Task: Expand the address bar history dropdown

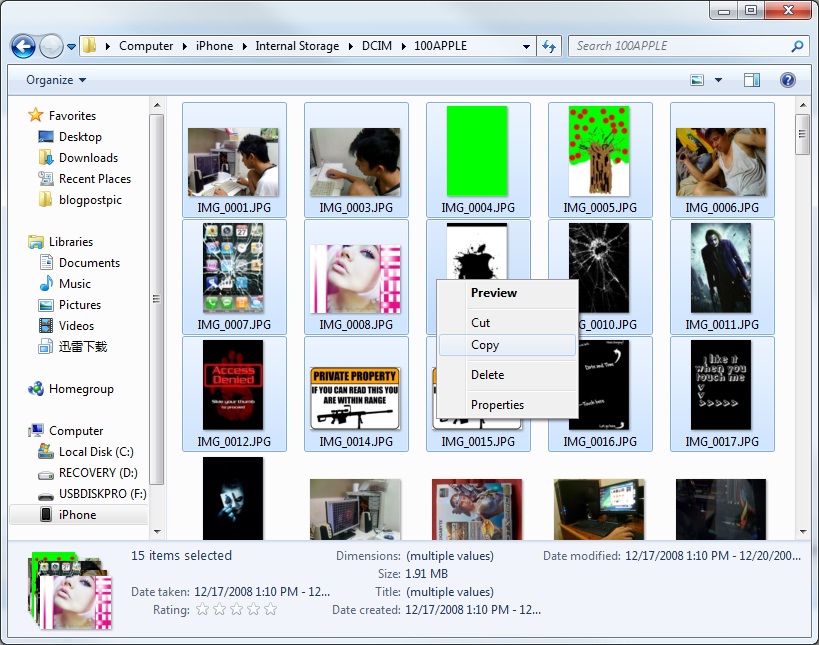Action: 526,46
